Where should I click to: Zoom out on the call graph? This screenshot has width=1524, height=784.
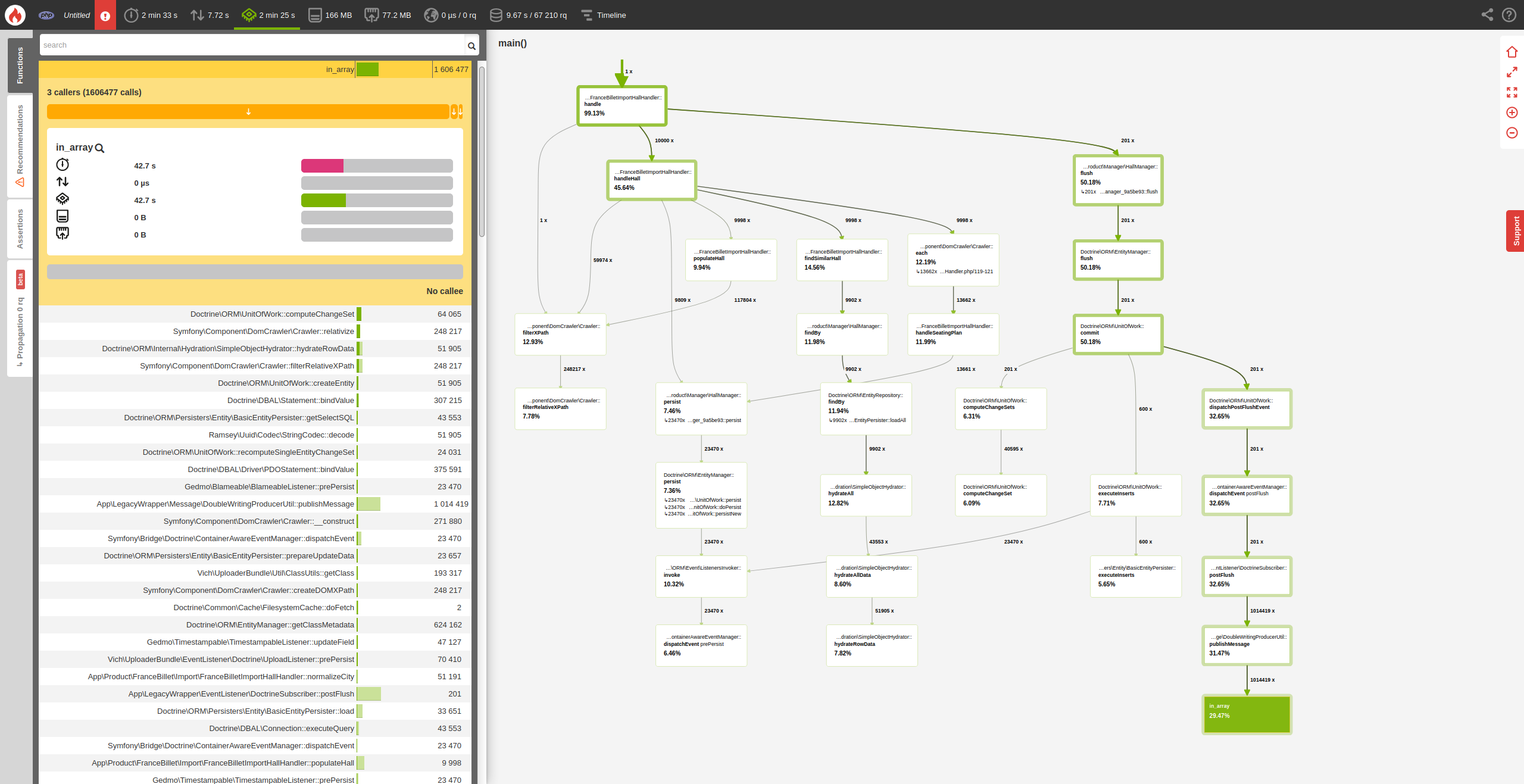pyautogui.click(x=1512, y=133)
